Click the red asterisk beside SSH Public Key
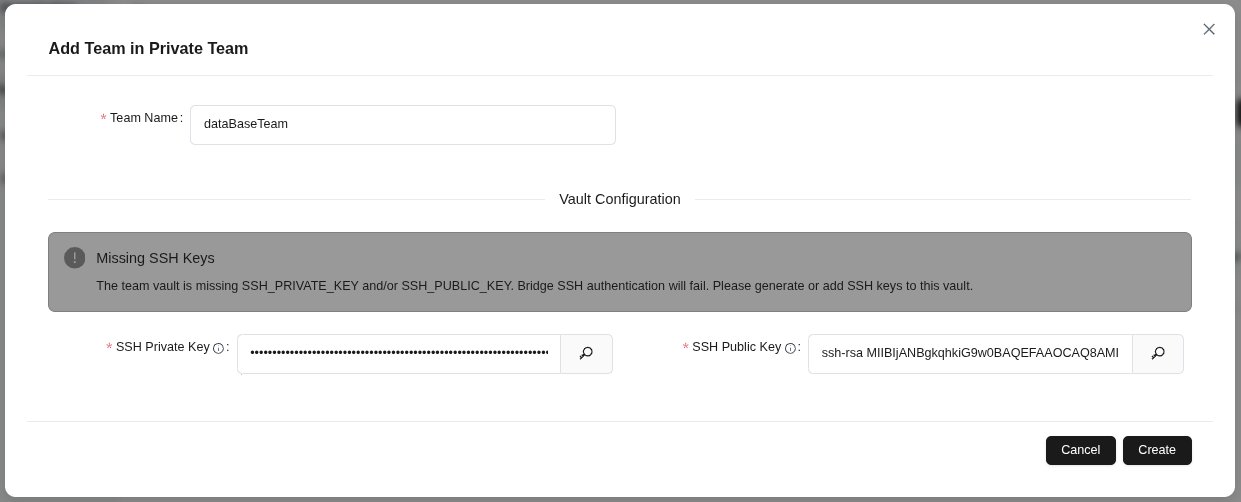The image size is (1241, 502). point(685,348)
